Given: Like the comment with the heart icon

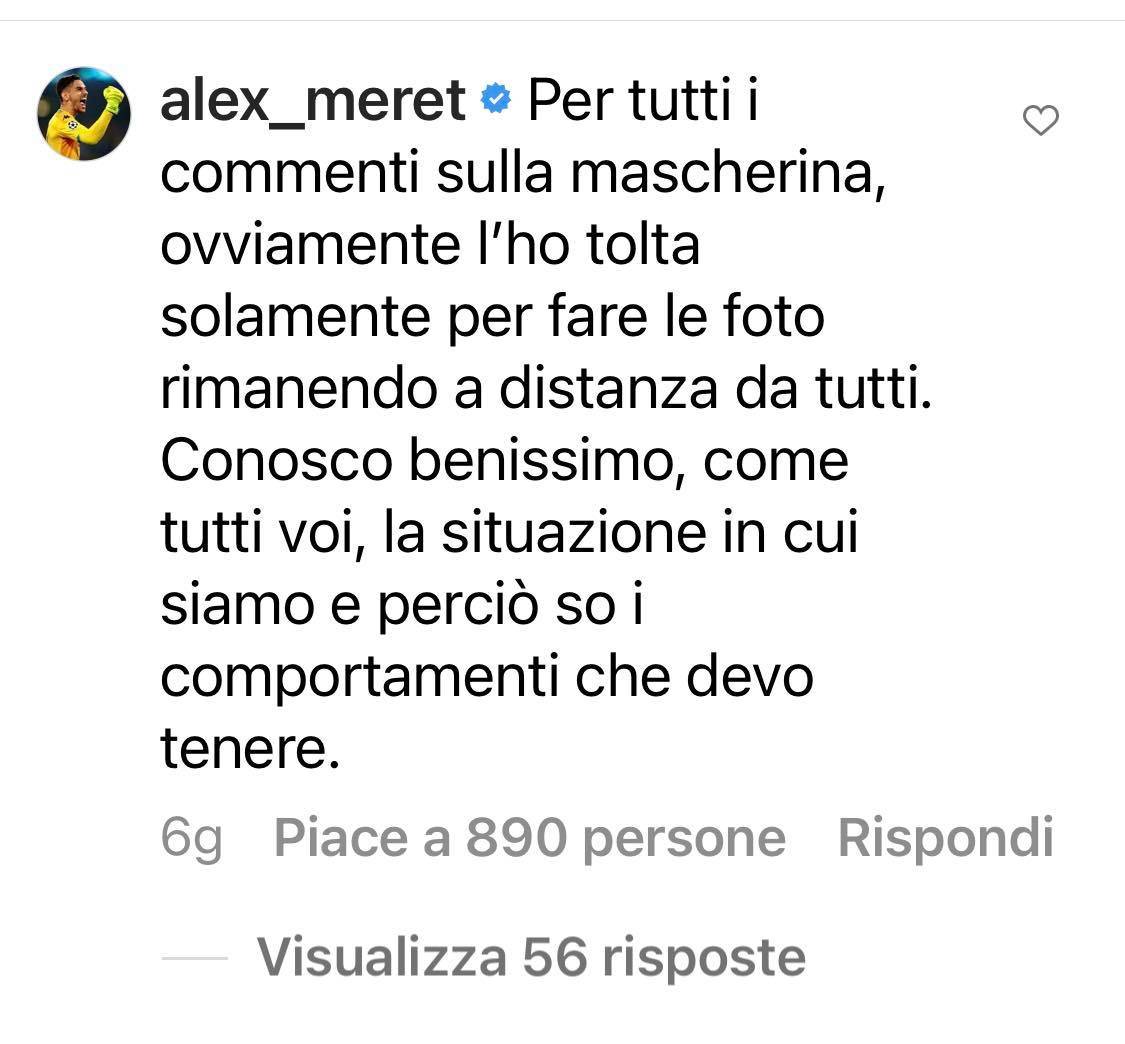Looking at the screenshot, I should (1040, 120).
